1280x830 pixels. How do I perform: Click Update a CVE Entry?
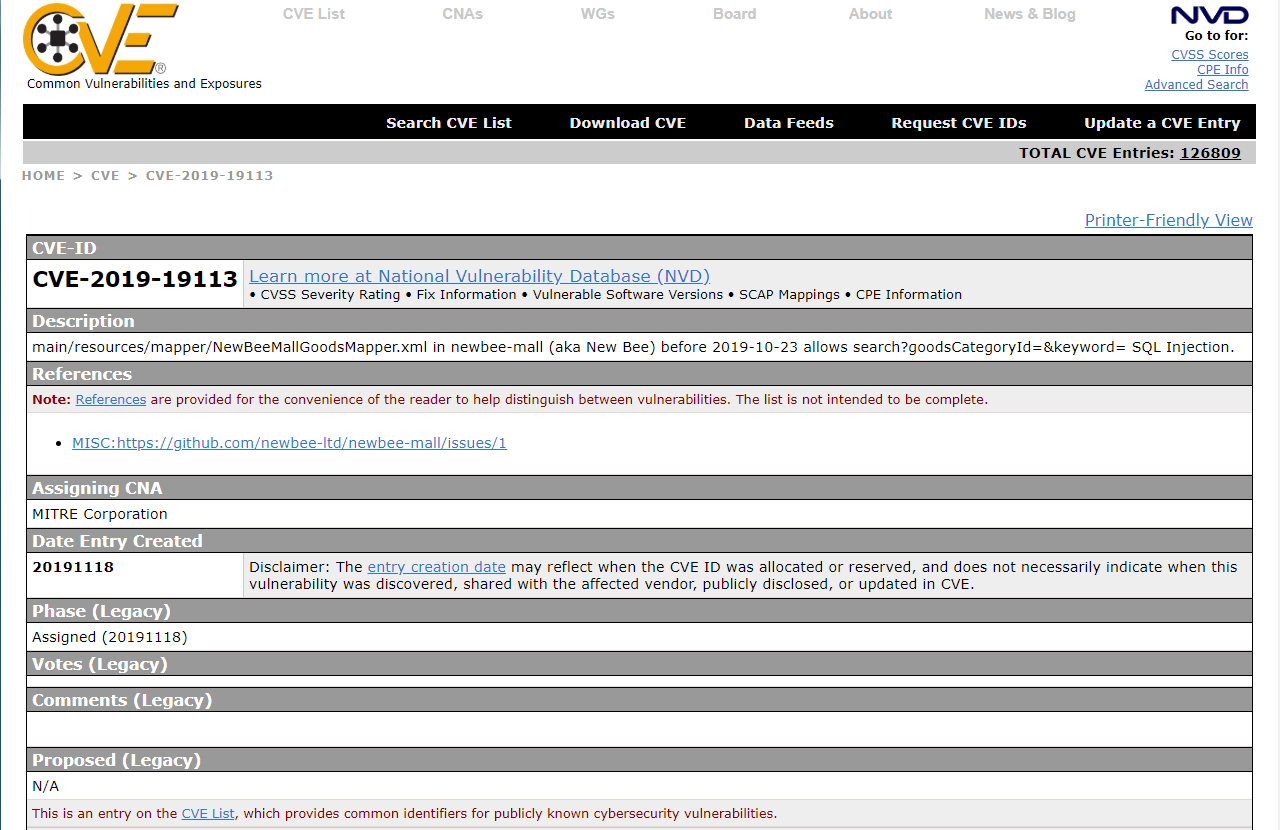coord(1162,123)
